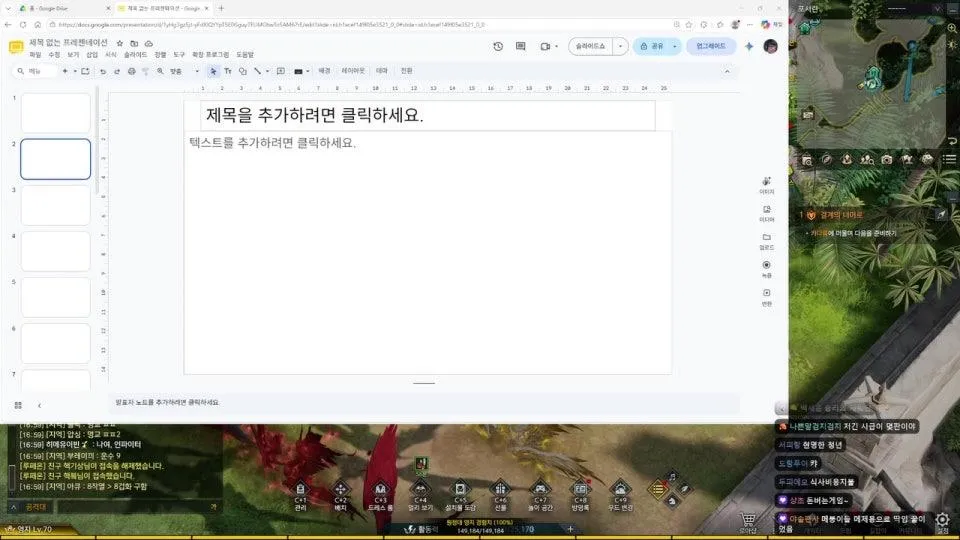Image resolution: width=960 pixels, height=540 pixels.
Task: Click the menu search box
Action: [36, 72]
